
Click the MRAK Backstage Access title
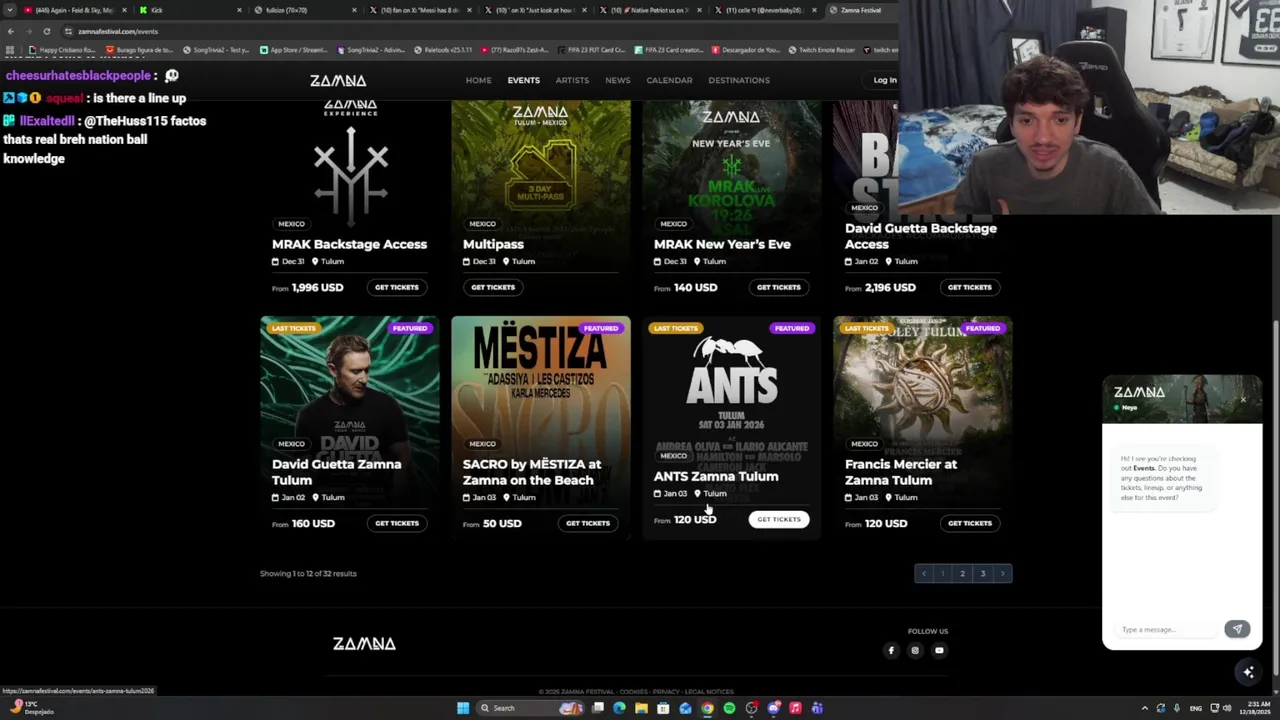tap(349, 244)
